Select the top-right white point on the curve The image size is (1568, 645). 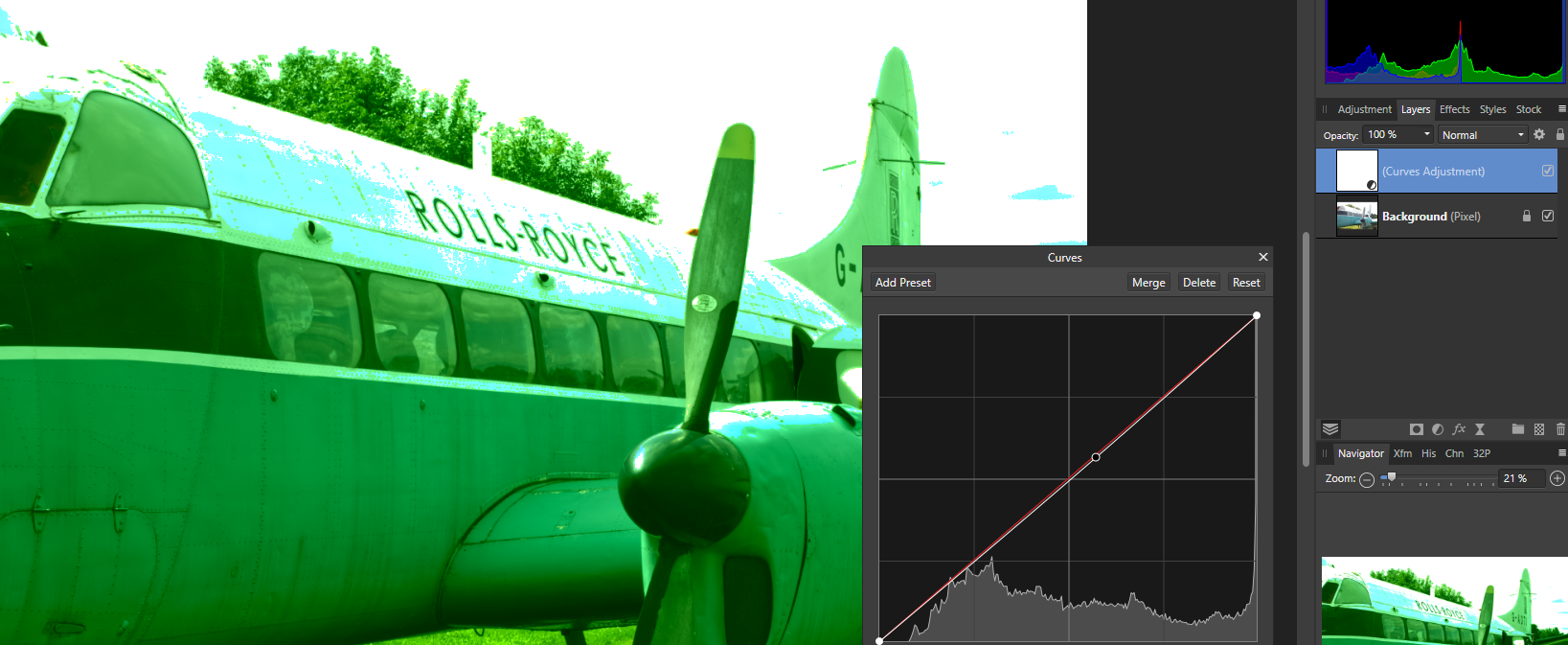pos(1257,315)
